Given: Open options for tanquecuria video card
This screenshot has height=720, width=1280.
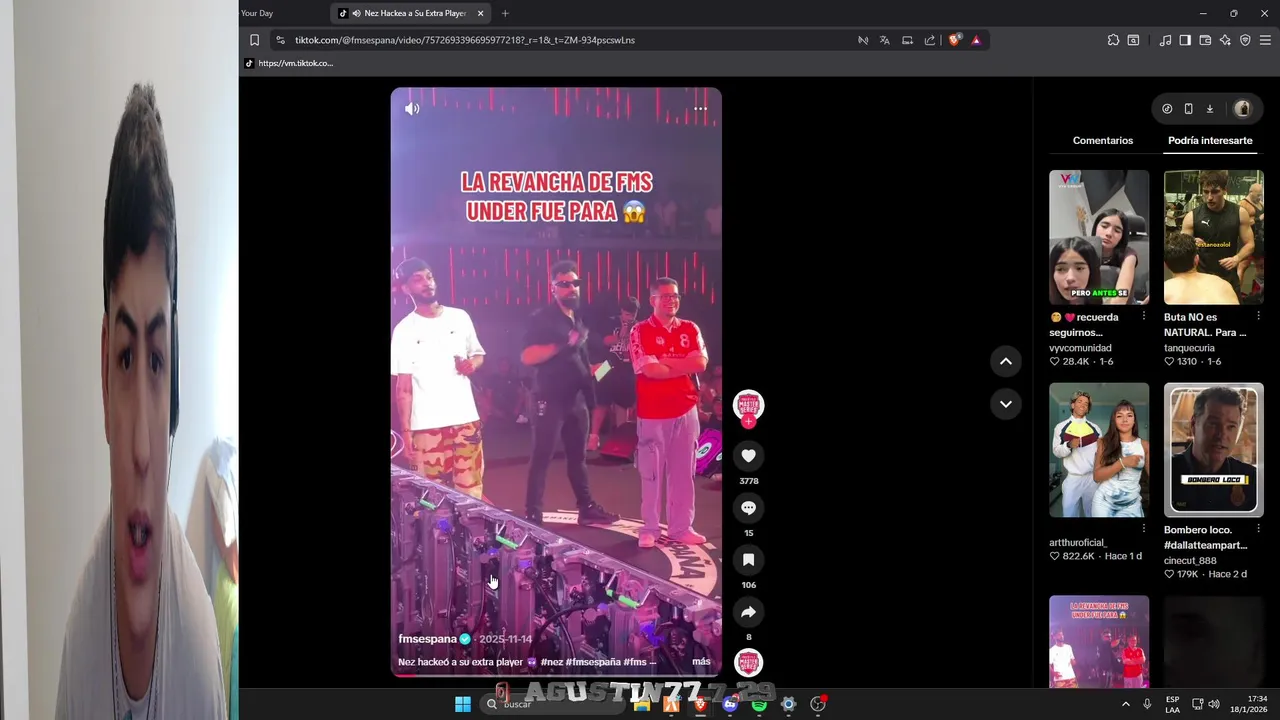Looking at the screenshot, I should click(x=1258, y=316).
